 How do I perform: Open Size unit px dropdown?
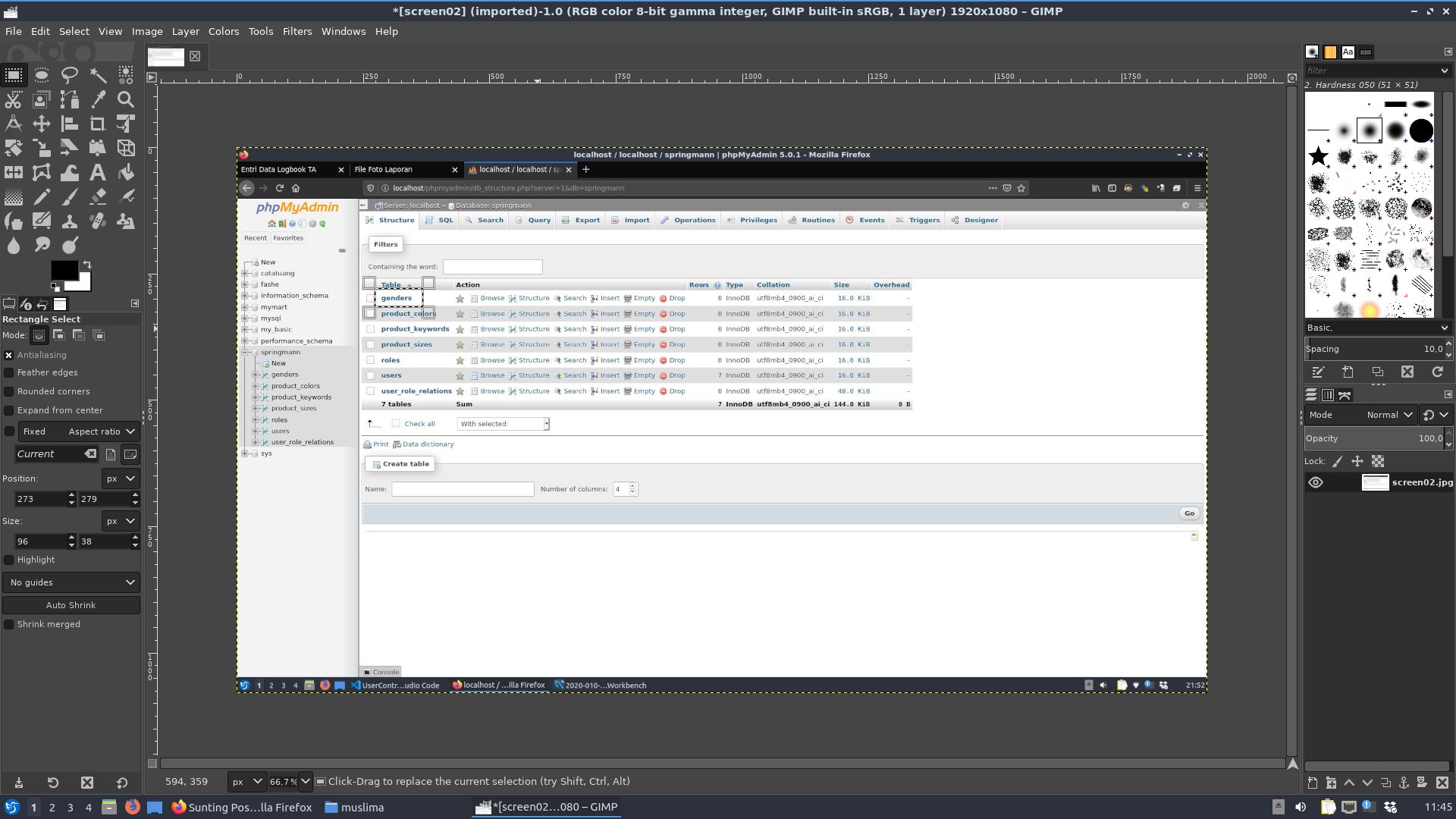[x=121, y=521]
